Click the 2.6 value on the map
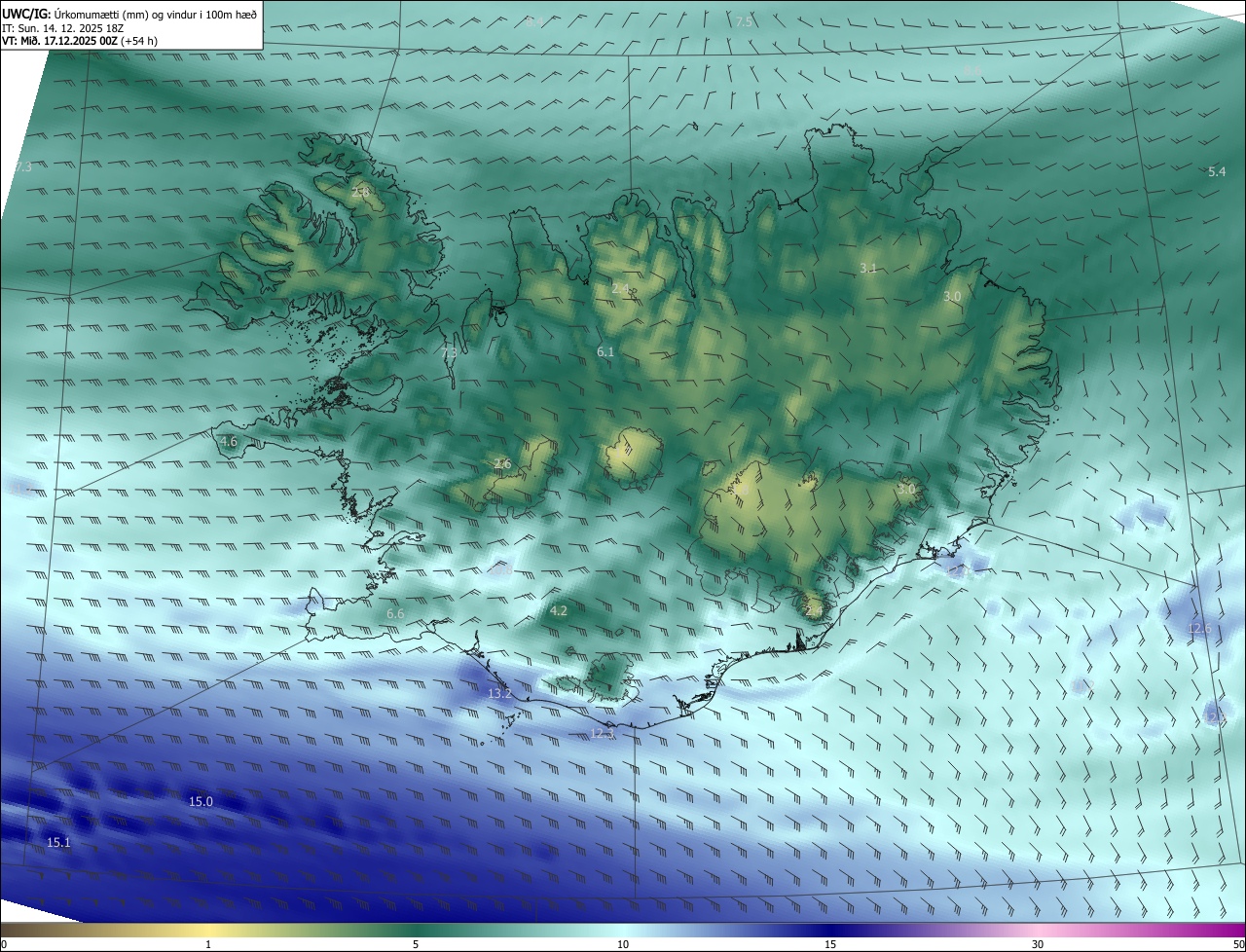 pos(502,463)
